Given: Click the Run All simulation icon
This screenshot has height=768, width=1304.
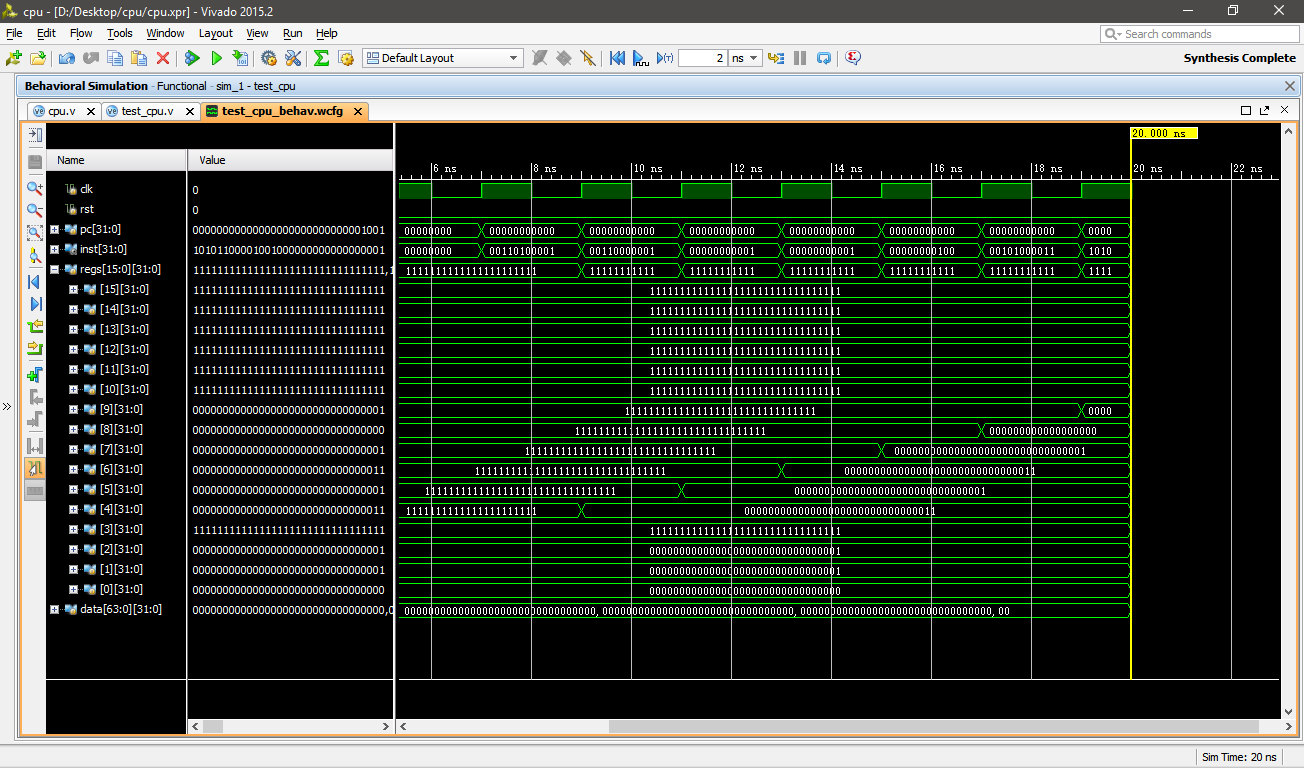Looking at the screenshot, I should (641, 58).
